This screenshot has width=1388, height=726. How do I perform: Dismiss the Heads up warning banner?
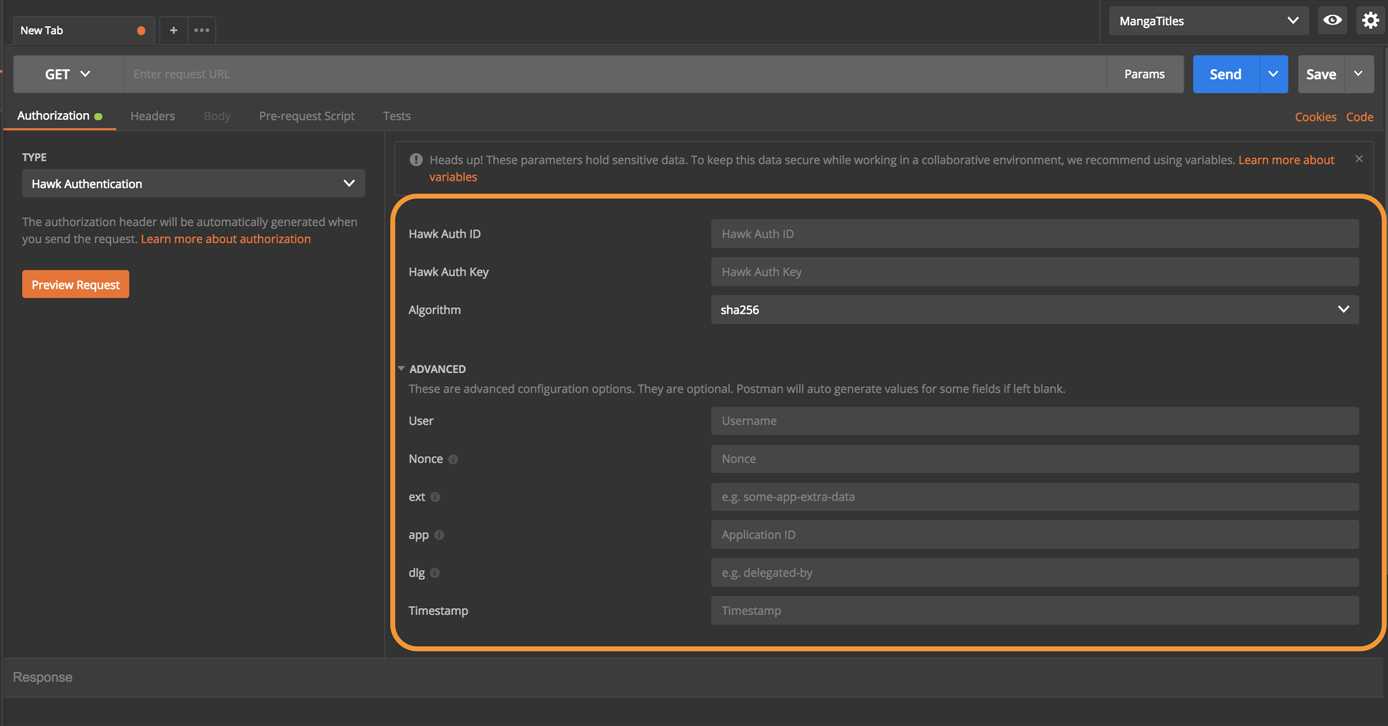1359,159
